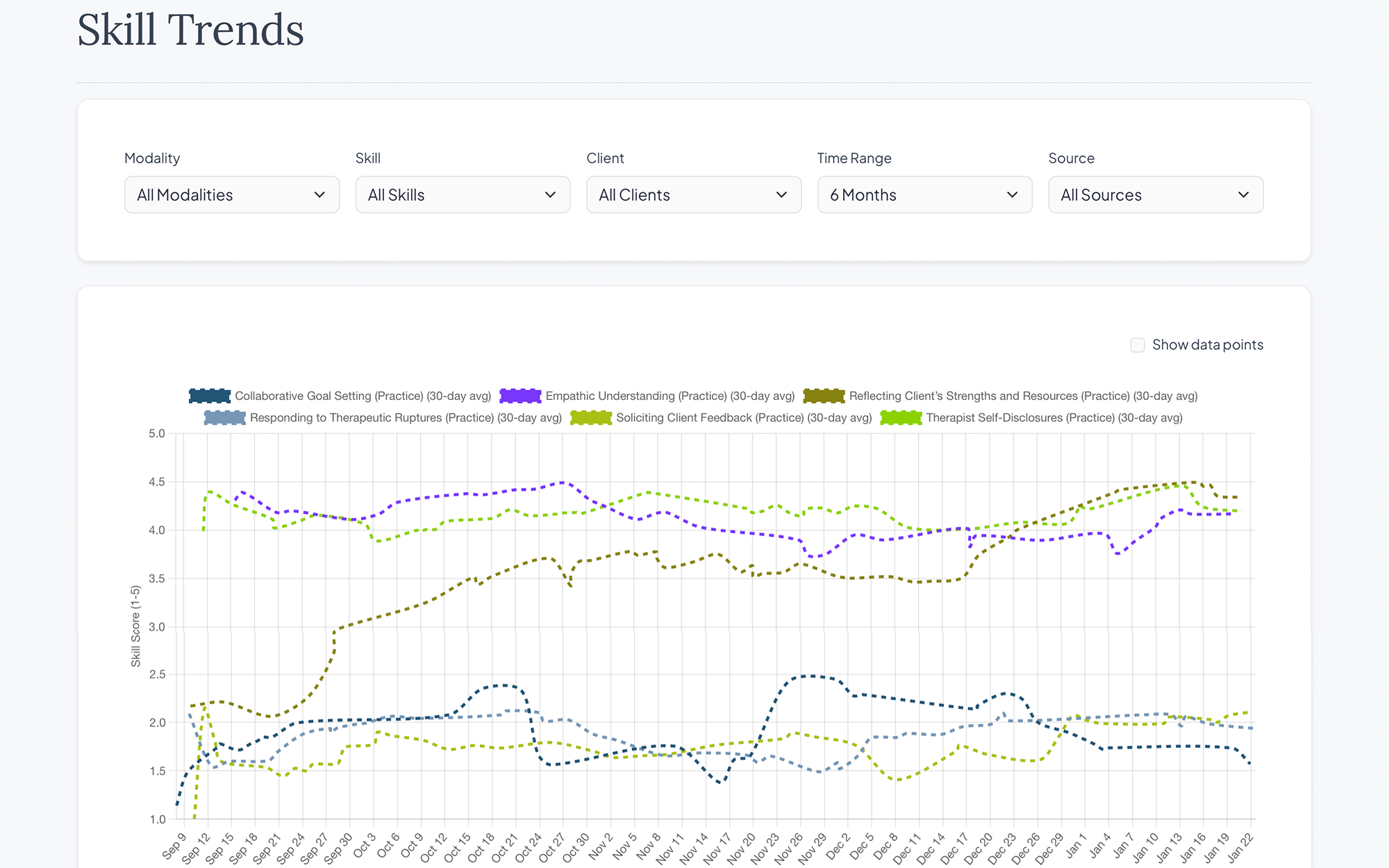Screen dimensions: 1389x868
Task: Click the Skill Trends page heading
Action: (x=190, y=30)
